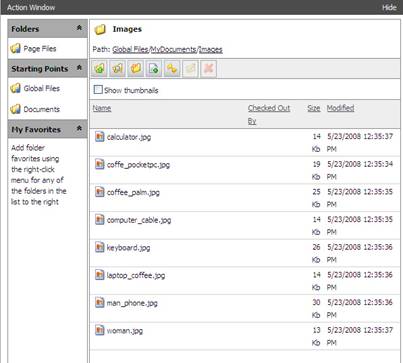Click the faded pale toolbar icon beside red X
The width and height of the screenshot is (403, 363).
click(x=190, y=69)
